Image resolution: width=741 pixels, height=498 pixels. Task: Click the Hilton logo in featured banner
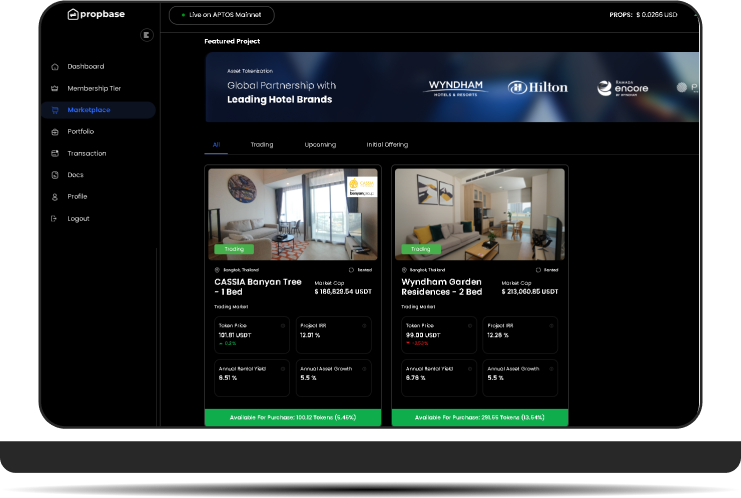click(537, 88)
